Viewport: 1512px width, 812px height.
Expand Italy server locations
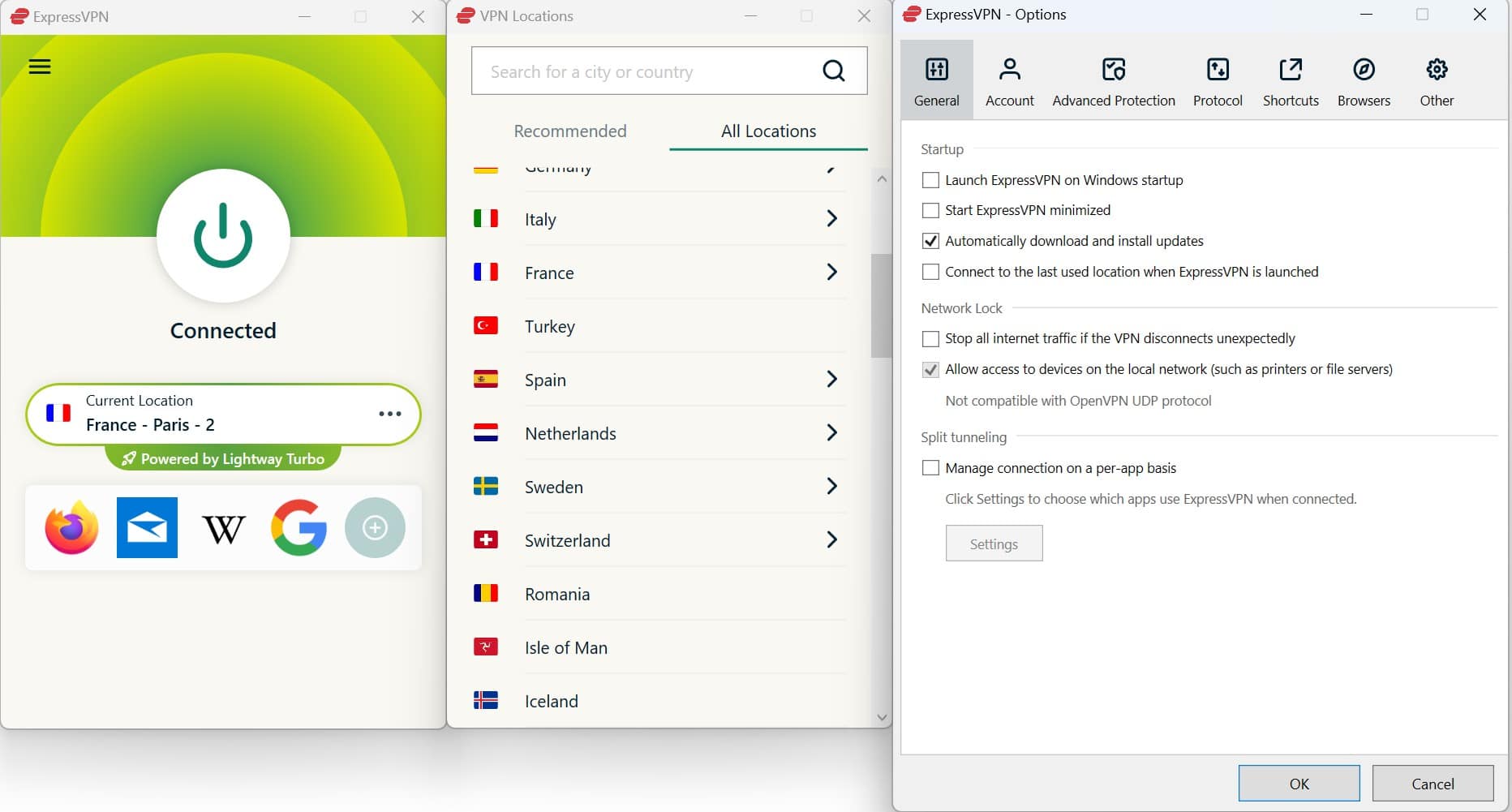coord(831,218)
